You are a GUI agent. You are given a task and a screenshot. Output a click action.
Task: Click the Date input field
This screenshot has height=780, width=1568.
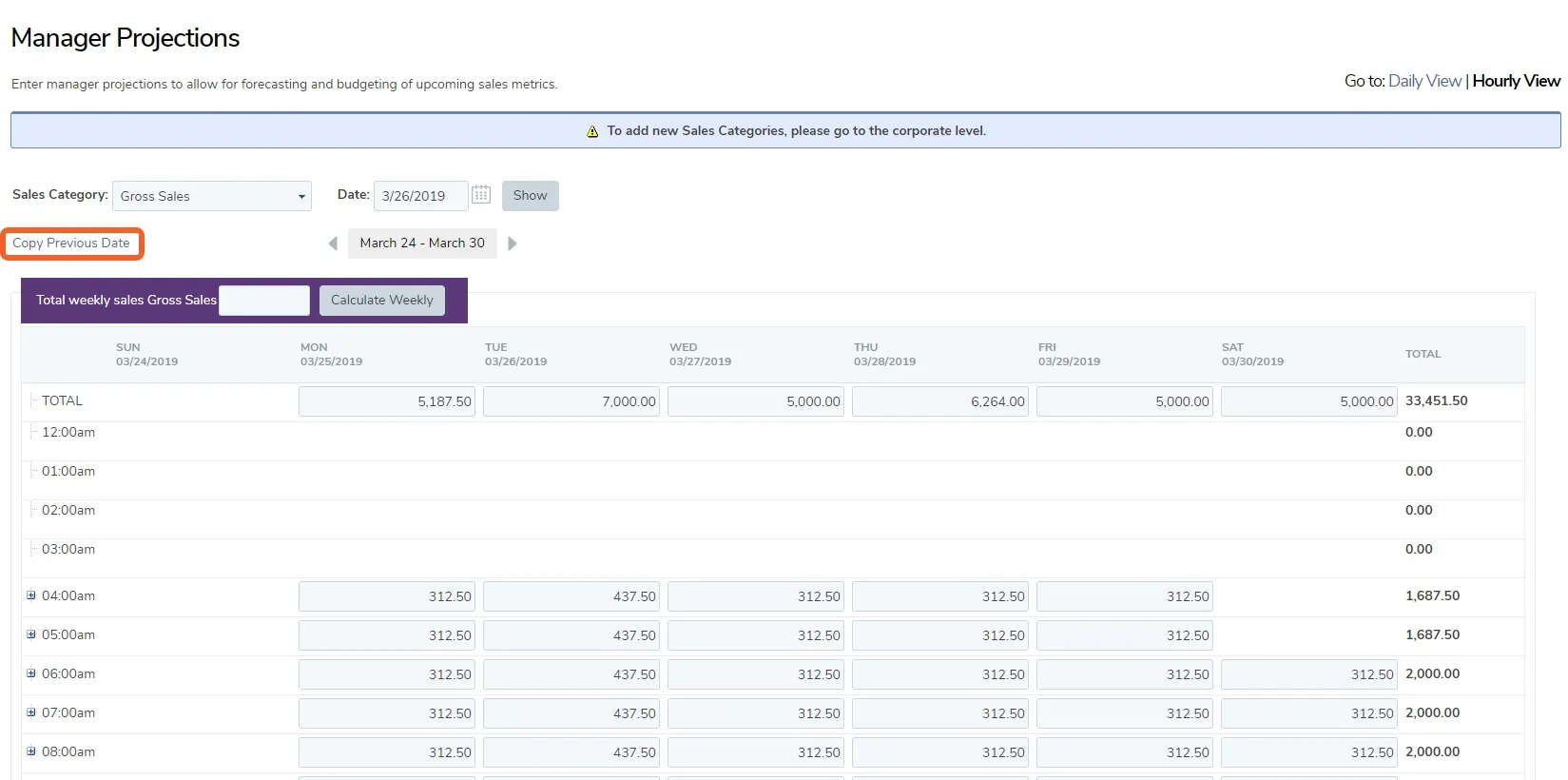(x=421, y=196)
